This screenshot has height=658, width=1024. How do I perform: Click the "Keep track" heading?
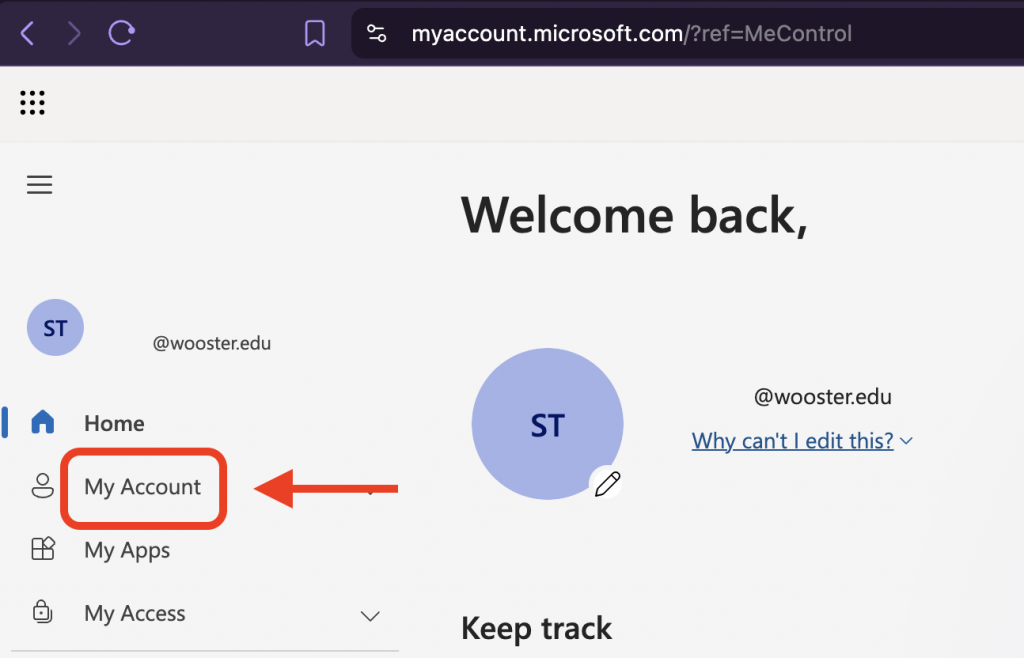tap(536, 629)
